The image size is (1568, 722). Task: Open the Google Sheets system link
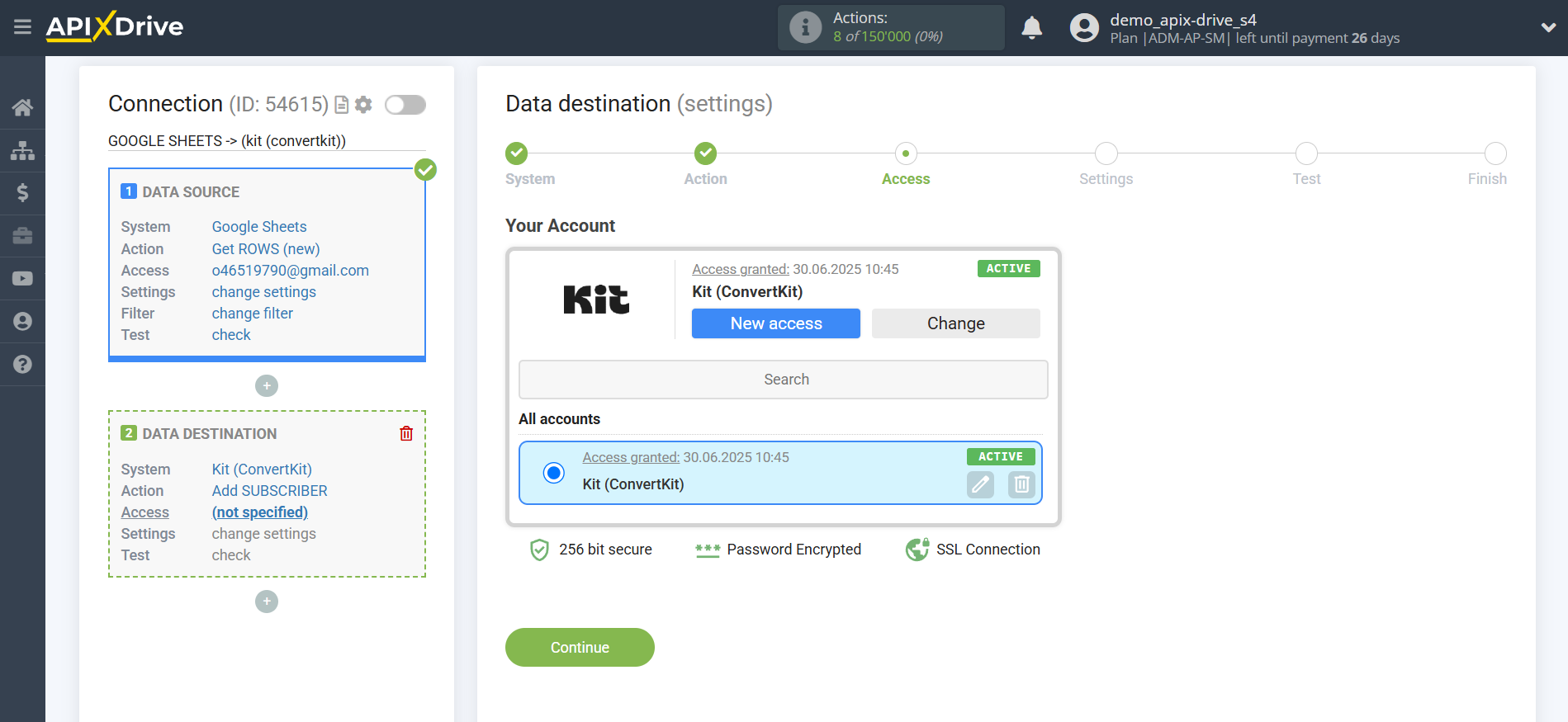(259, 227)
